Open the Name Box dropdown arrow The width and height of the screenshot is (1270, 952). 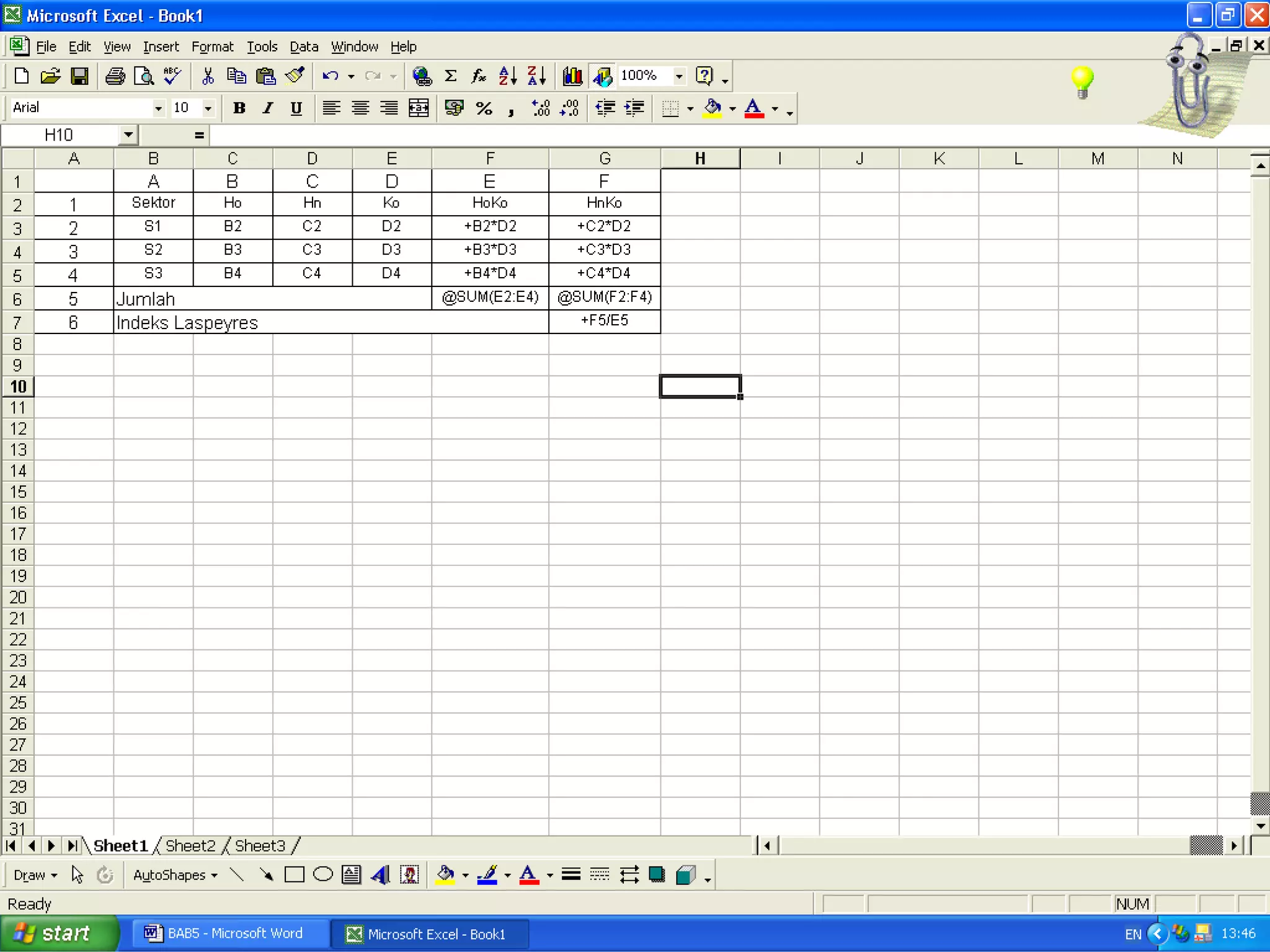(128, 134)
